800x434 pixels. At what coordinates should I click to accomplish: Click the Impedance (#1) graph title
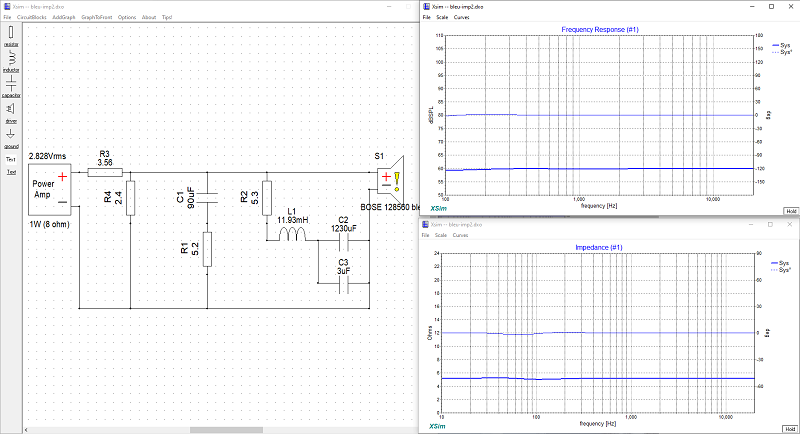(x=599, y=247)
